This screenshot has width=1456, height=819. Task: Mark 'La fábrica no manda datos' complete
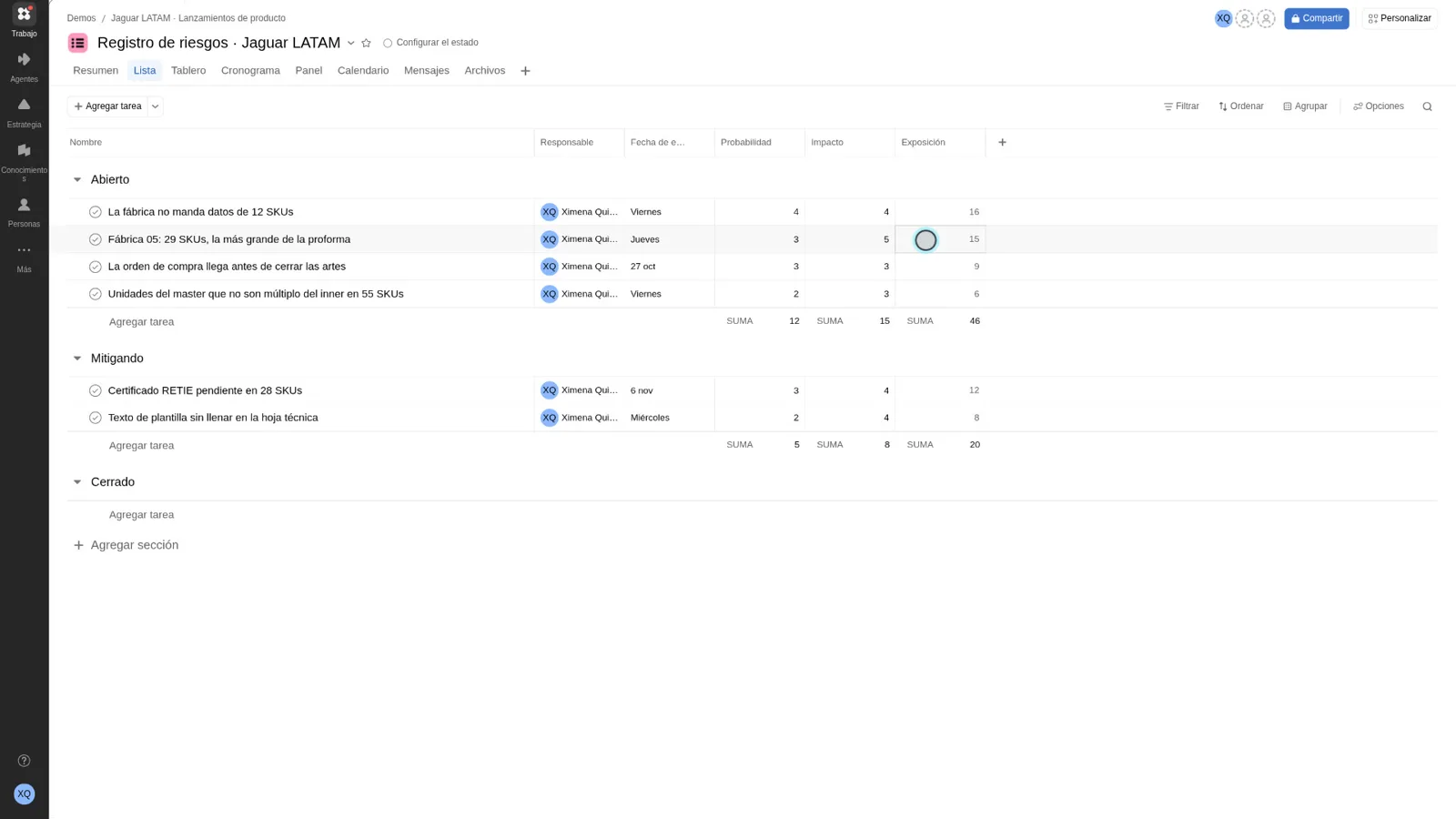point(96,212)
